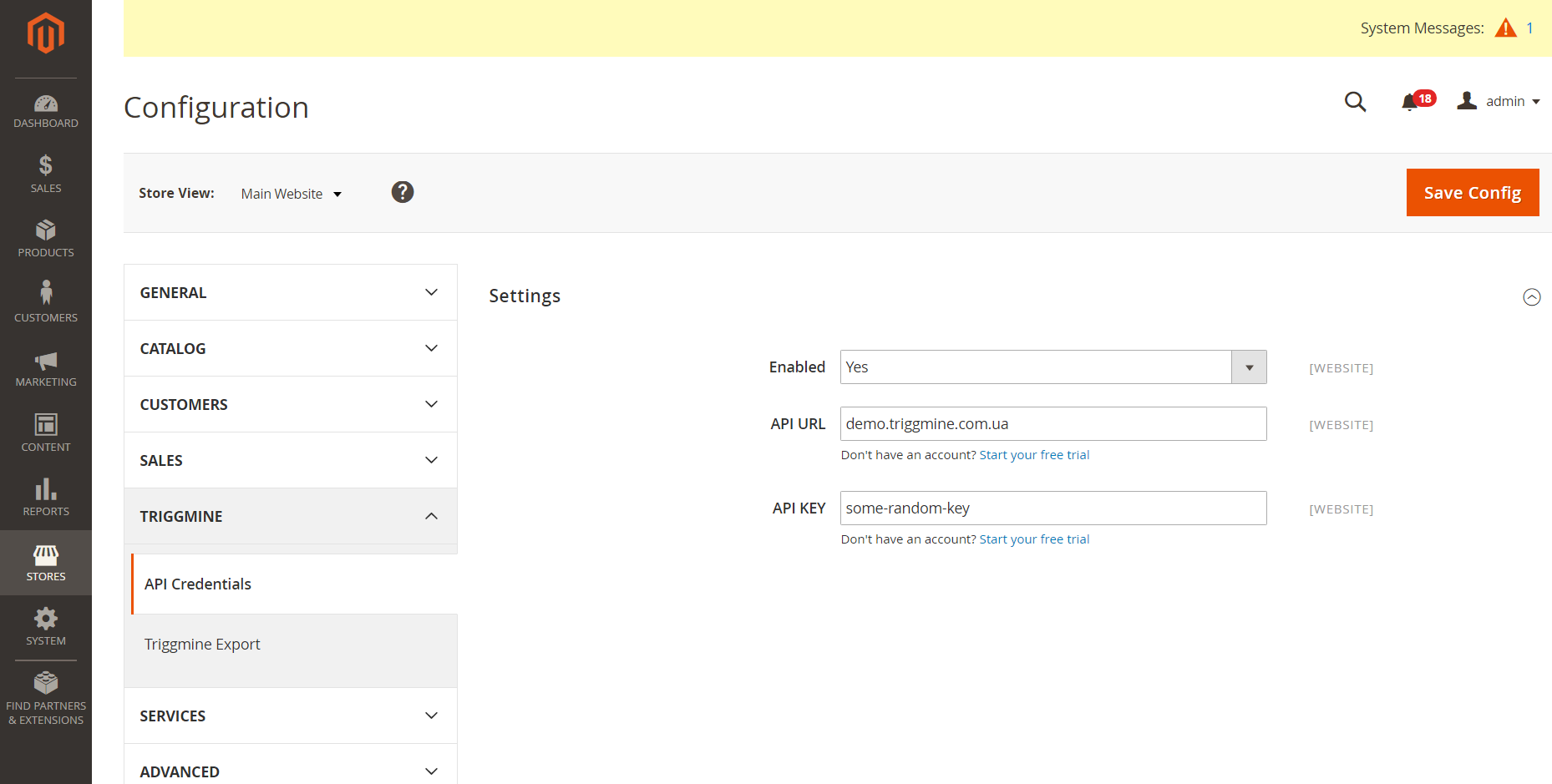This screenshot has width=1552, height=784.
Task: Open notifications bell with 18 badge
Action: [x=1418, y=101]
